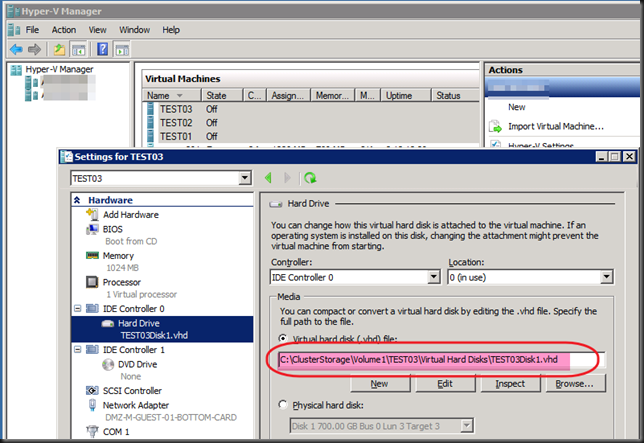Click the IDE Controller 0 icon
Image resolution: width=644 pixels, height=443 pixels.
click(92, 308)
